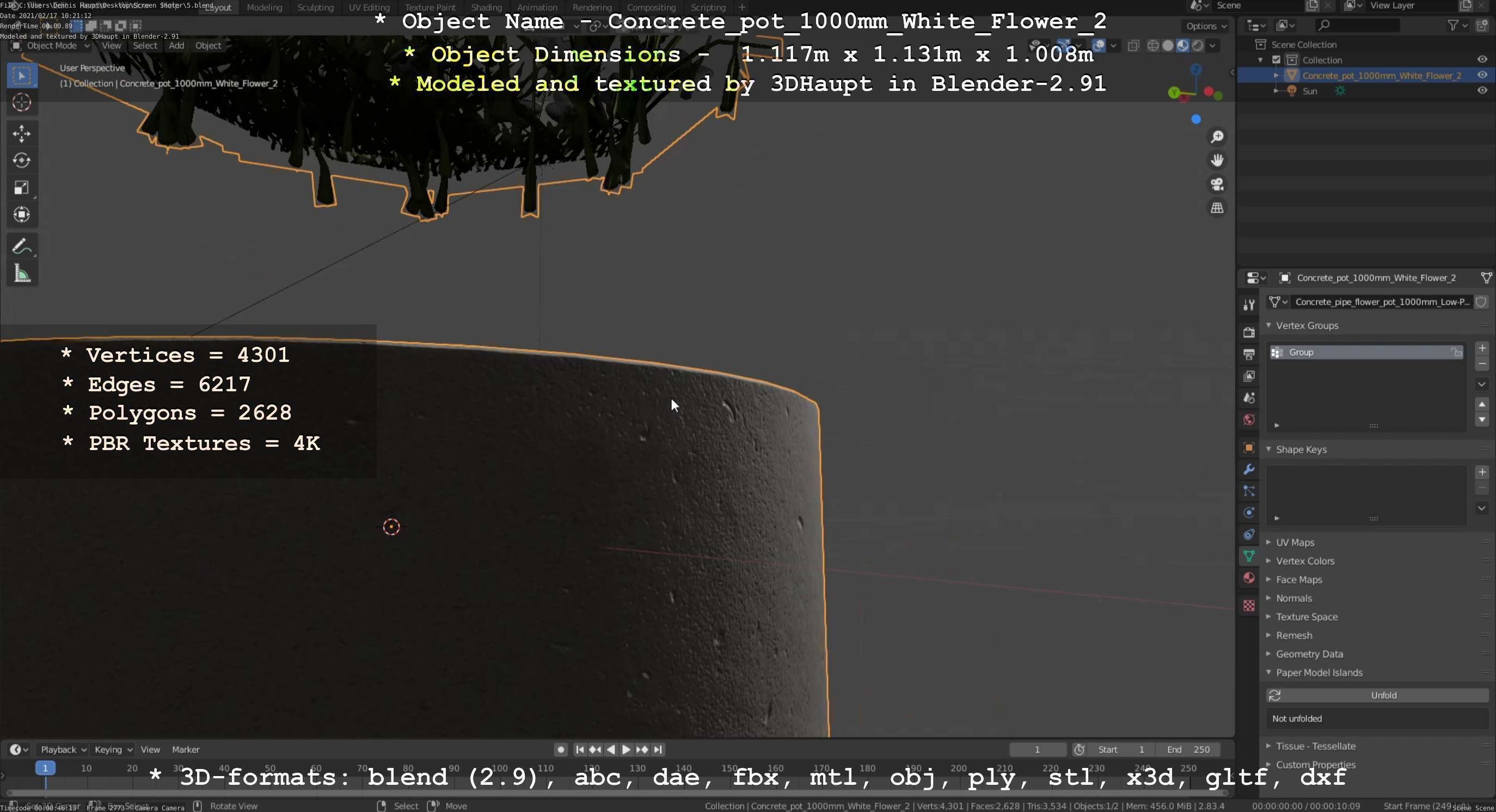
Task: Expand the Normals panel
Action: click(1269, 598)
